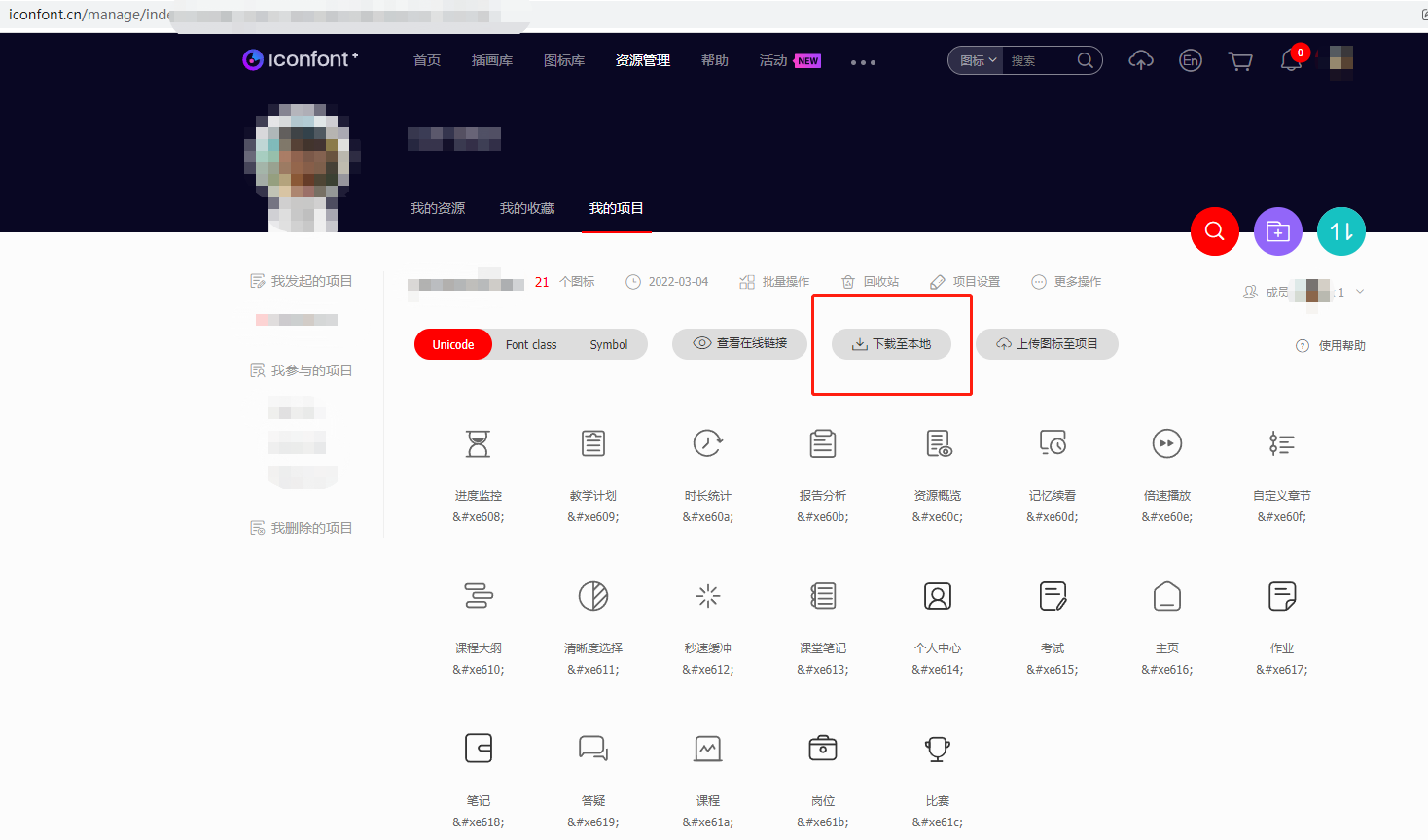The height and width of the screenshot is (840, 1428).
Task: Open the upload cloud icon in top bar
Action: [1140, 60]
